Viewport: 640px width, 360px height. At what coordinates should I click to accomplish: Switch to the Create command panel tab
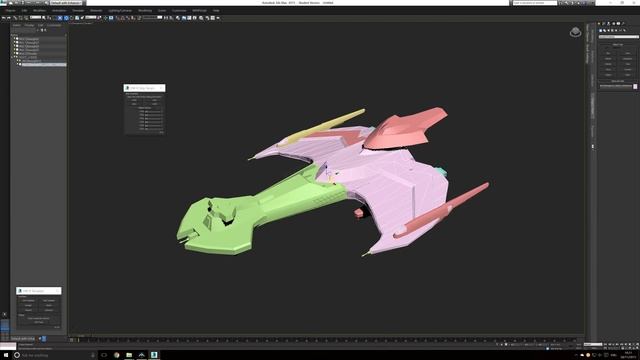point(599,24)
